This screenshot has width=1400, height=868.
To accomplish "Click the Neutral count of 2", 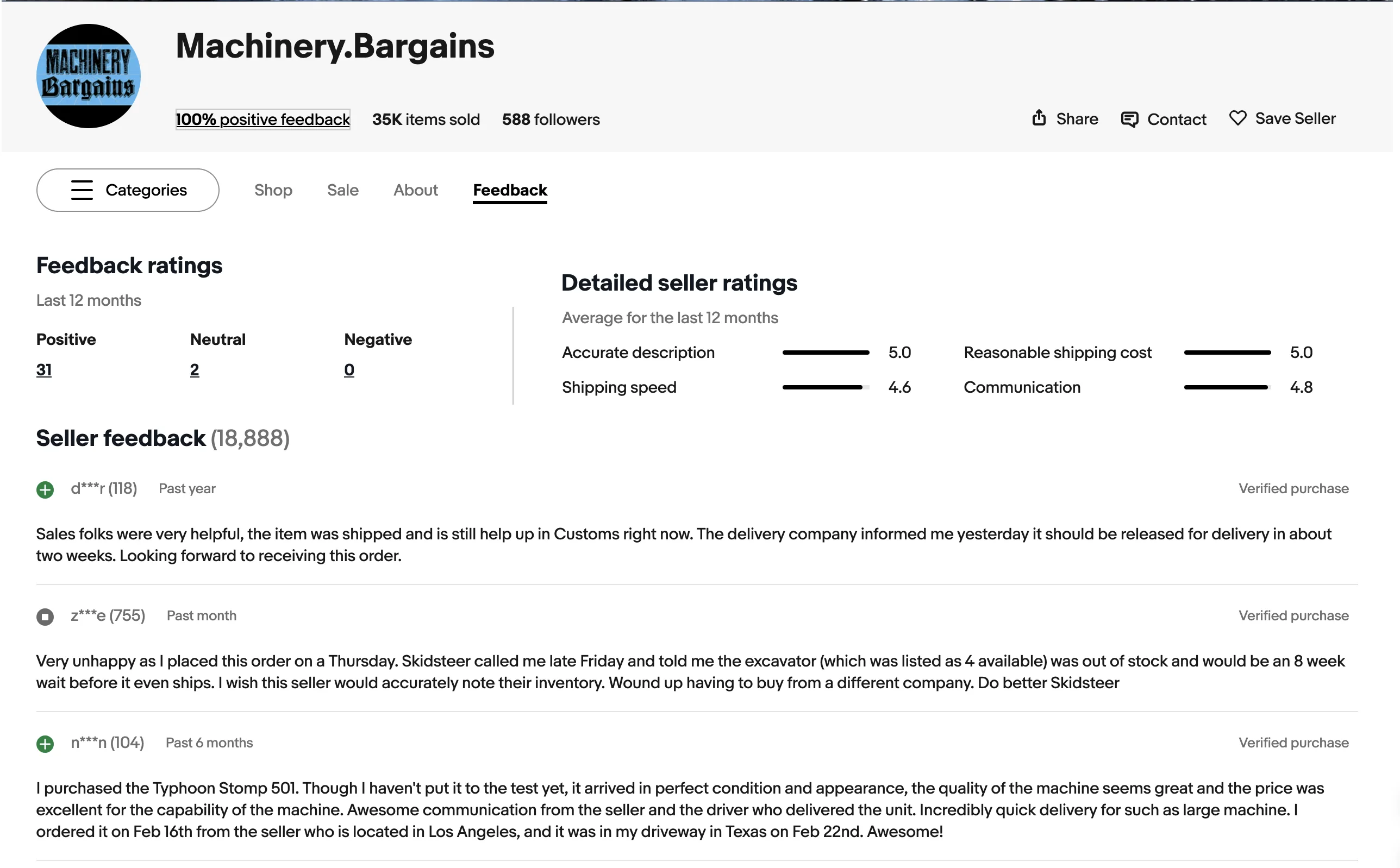I will (195, 370).
